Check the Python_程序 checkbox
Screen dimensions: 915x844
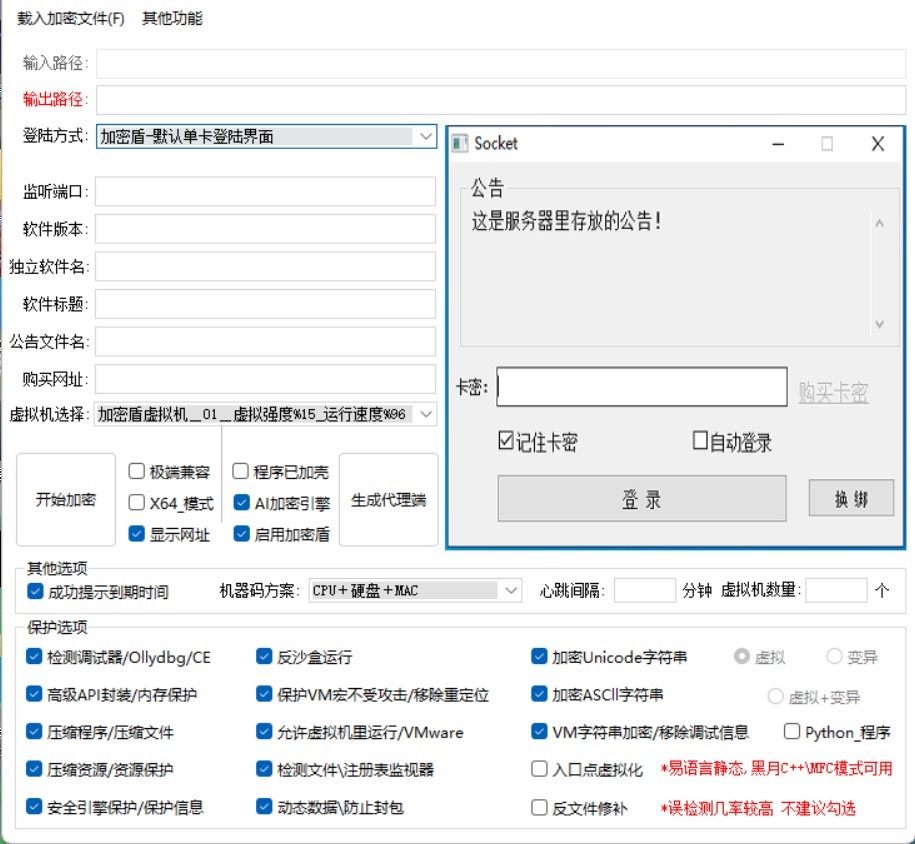tap(791, 732)
